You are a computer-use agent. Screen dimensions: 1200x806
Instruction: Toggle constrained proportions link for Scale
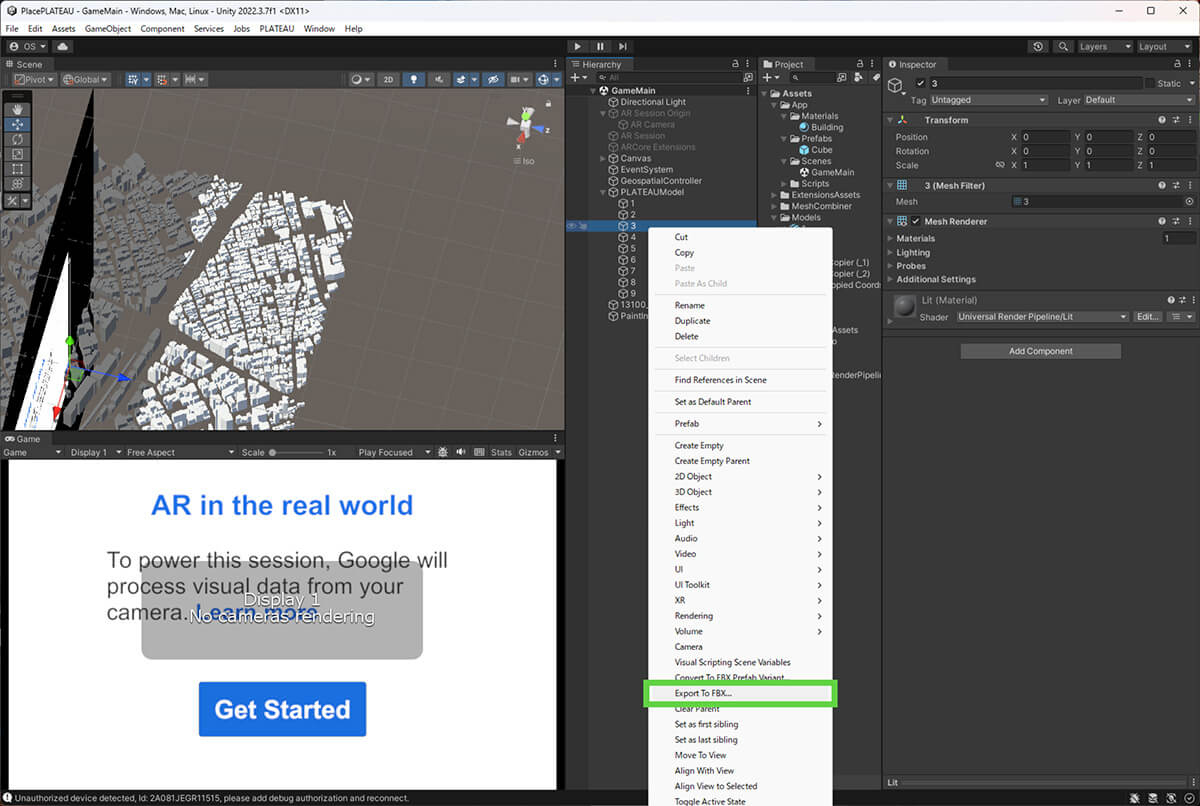(x=999, y=166)
